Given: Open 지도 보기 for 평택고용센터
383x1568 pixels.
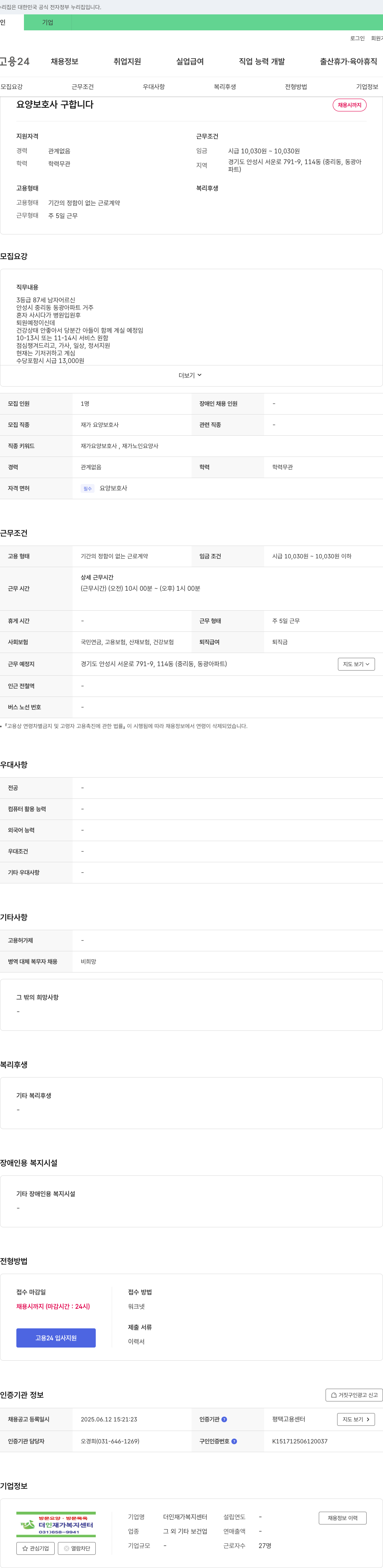Looking at the screenshot, I should [x=355, y=1419].
